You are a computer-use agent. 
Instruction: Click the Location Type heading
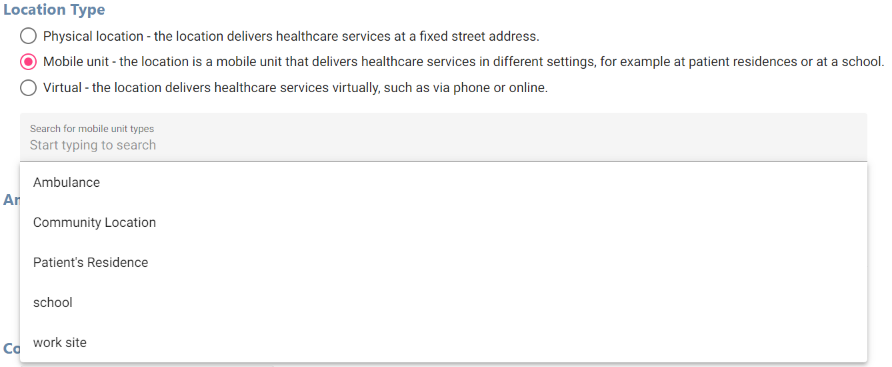click(x=54, y=10)
